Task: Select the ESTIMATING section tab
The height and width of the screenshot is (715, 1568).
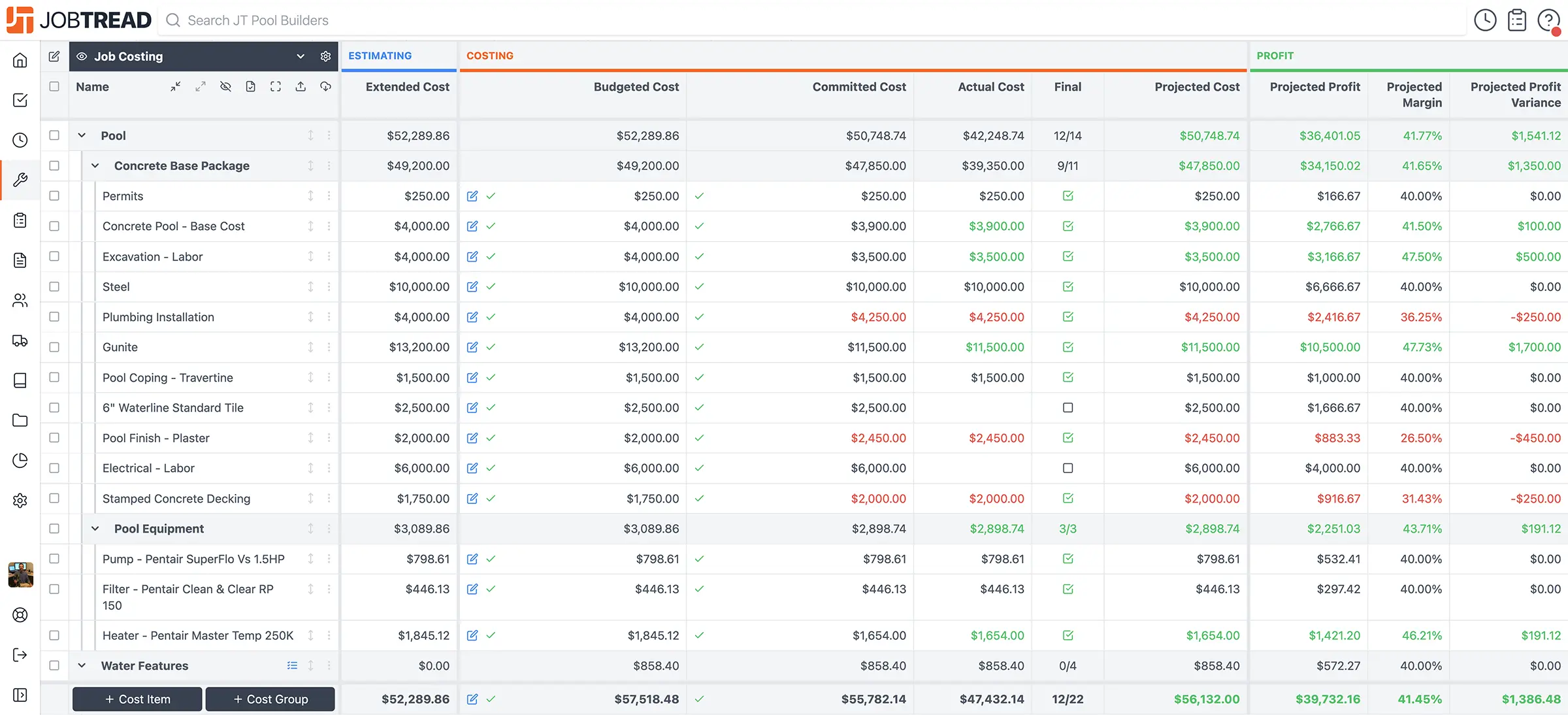Action: click(380, 56)
